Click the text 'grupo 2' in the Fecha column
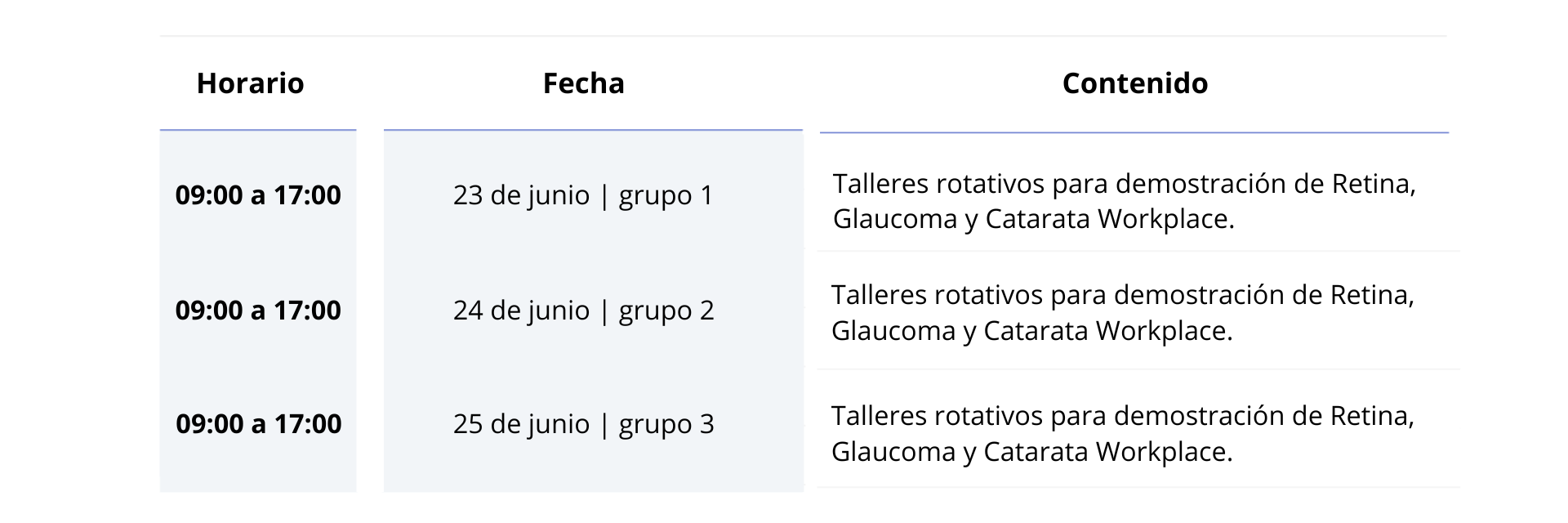Image resolution: width=1568 pixels, height=523 pixels. [x=666, y=312]
